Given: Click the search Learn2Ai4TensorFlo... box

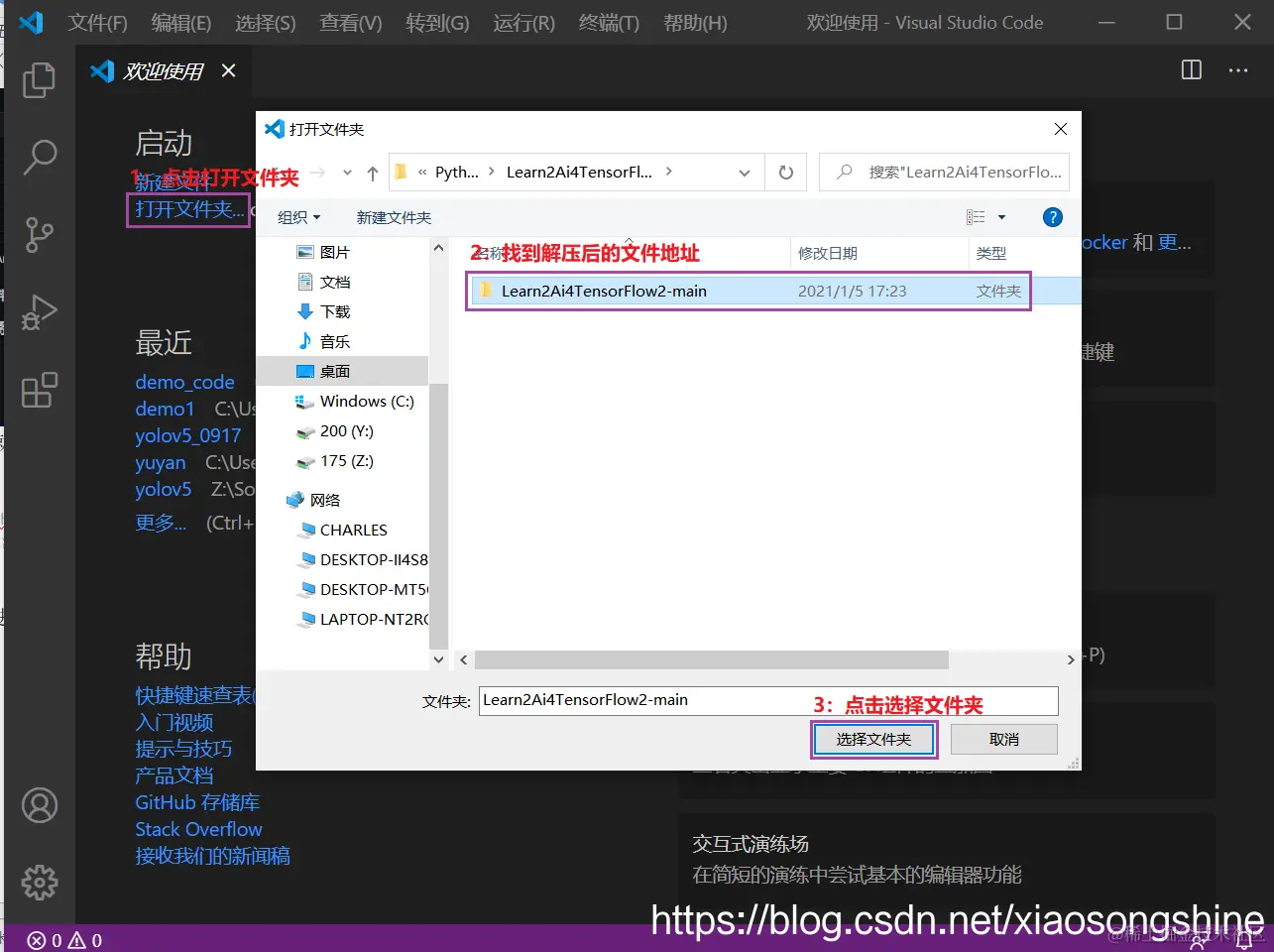Looking at the screenshot, I should pos(945,173).
